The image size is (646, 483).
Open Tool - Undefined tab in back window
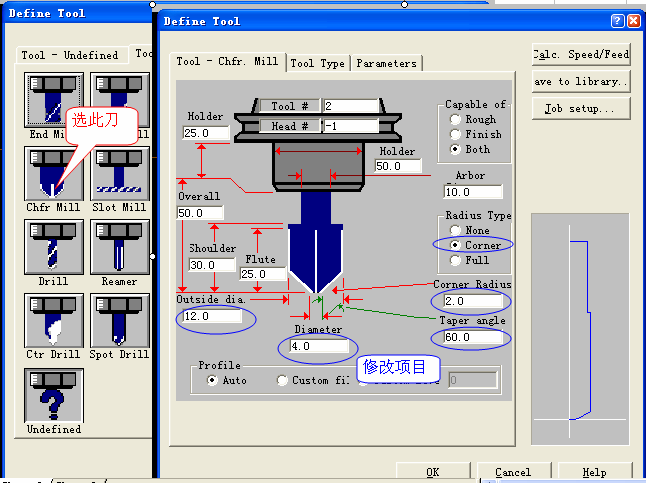pos(70,55)
